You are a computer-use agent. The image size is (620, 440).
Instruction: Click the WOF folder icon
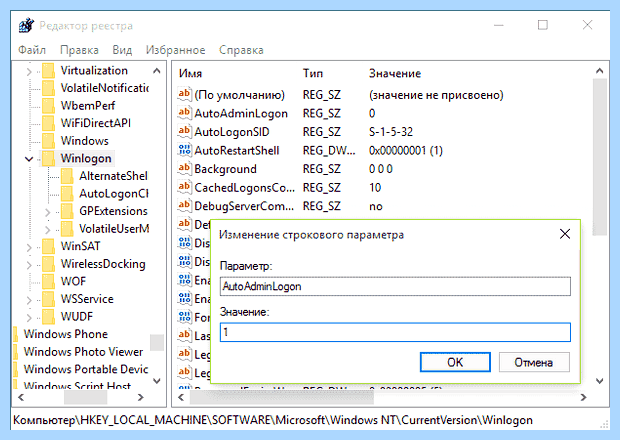coord(49,281)
